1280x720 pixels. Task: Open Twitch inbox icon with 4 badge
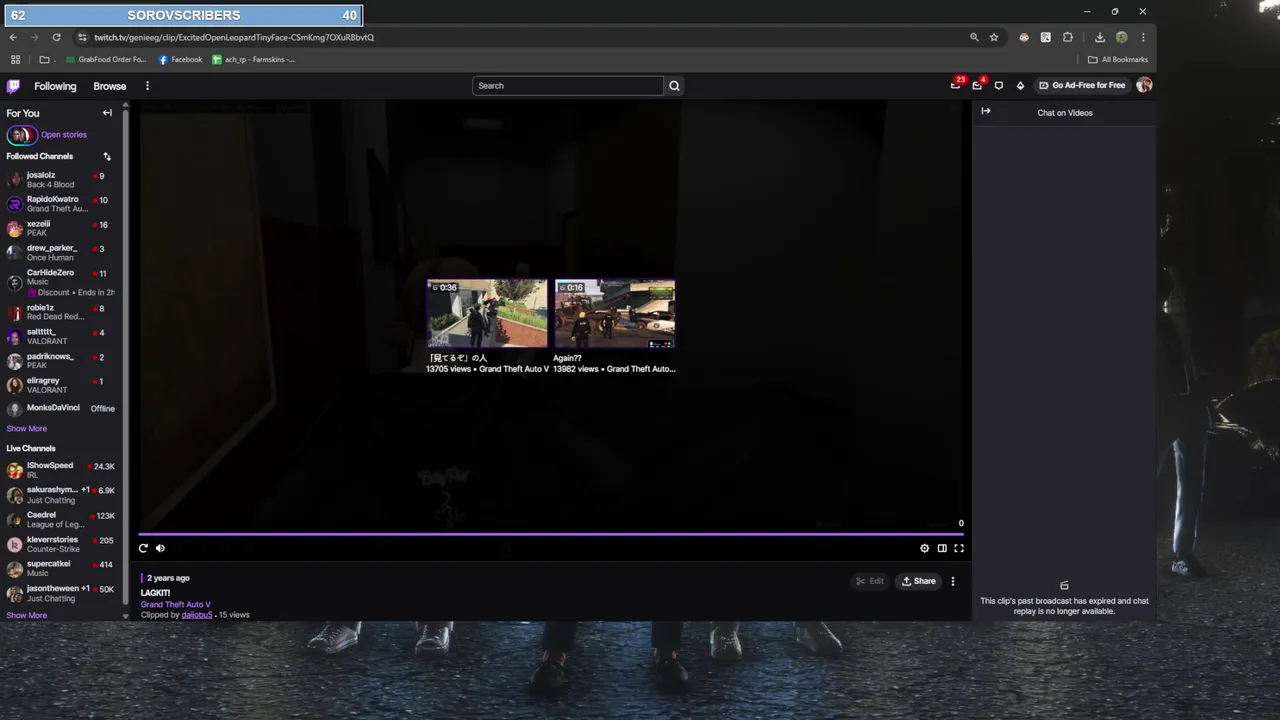coord(977,85)
